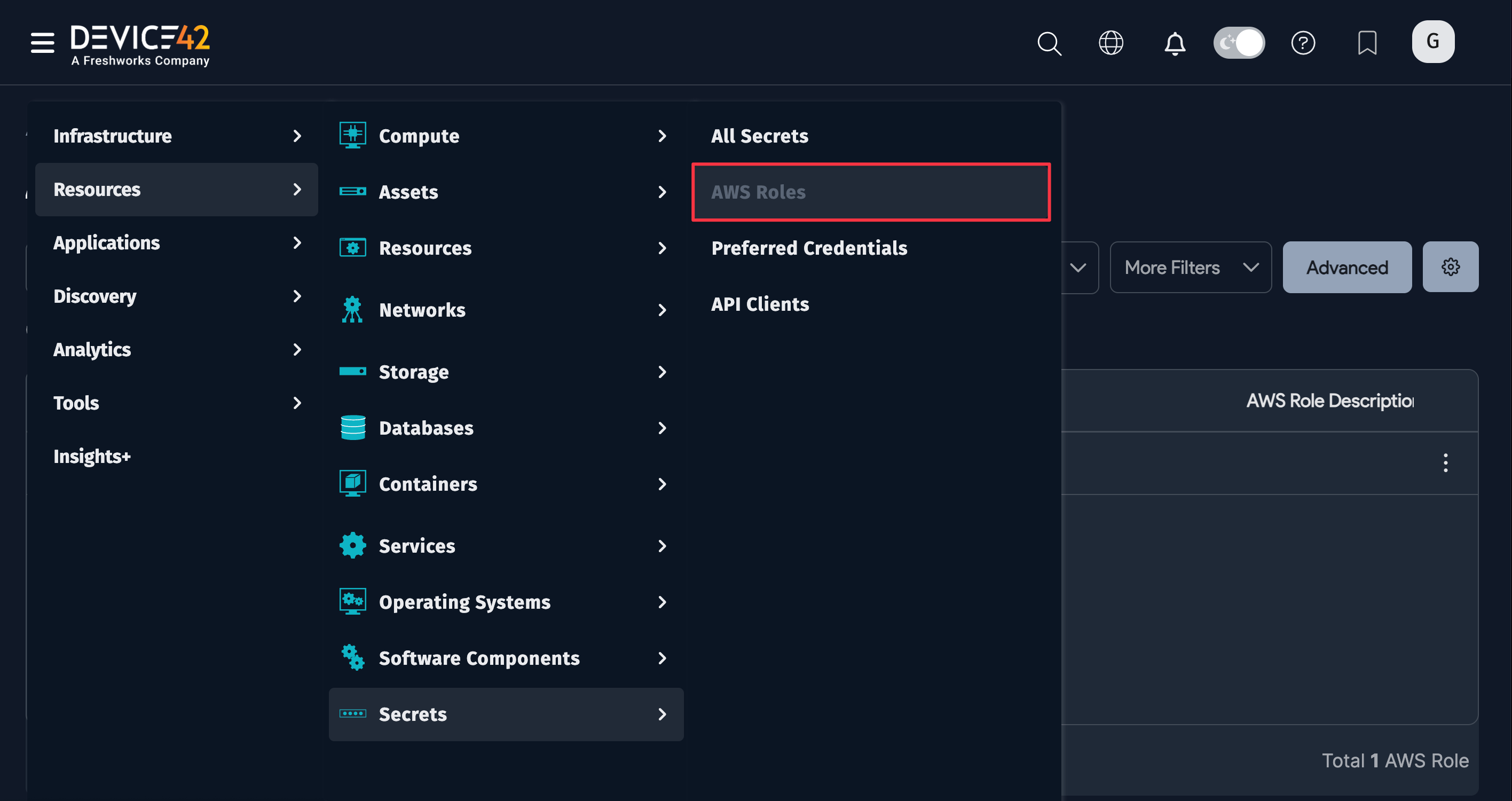The height and width of the screenshot is (801, 1512).
Task: Expand the Secrets submenu chevron
Action: [x=663, y=714]
